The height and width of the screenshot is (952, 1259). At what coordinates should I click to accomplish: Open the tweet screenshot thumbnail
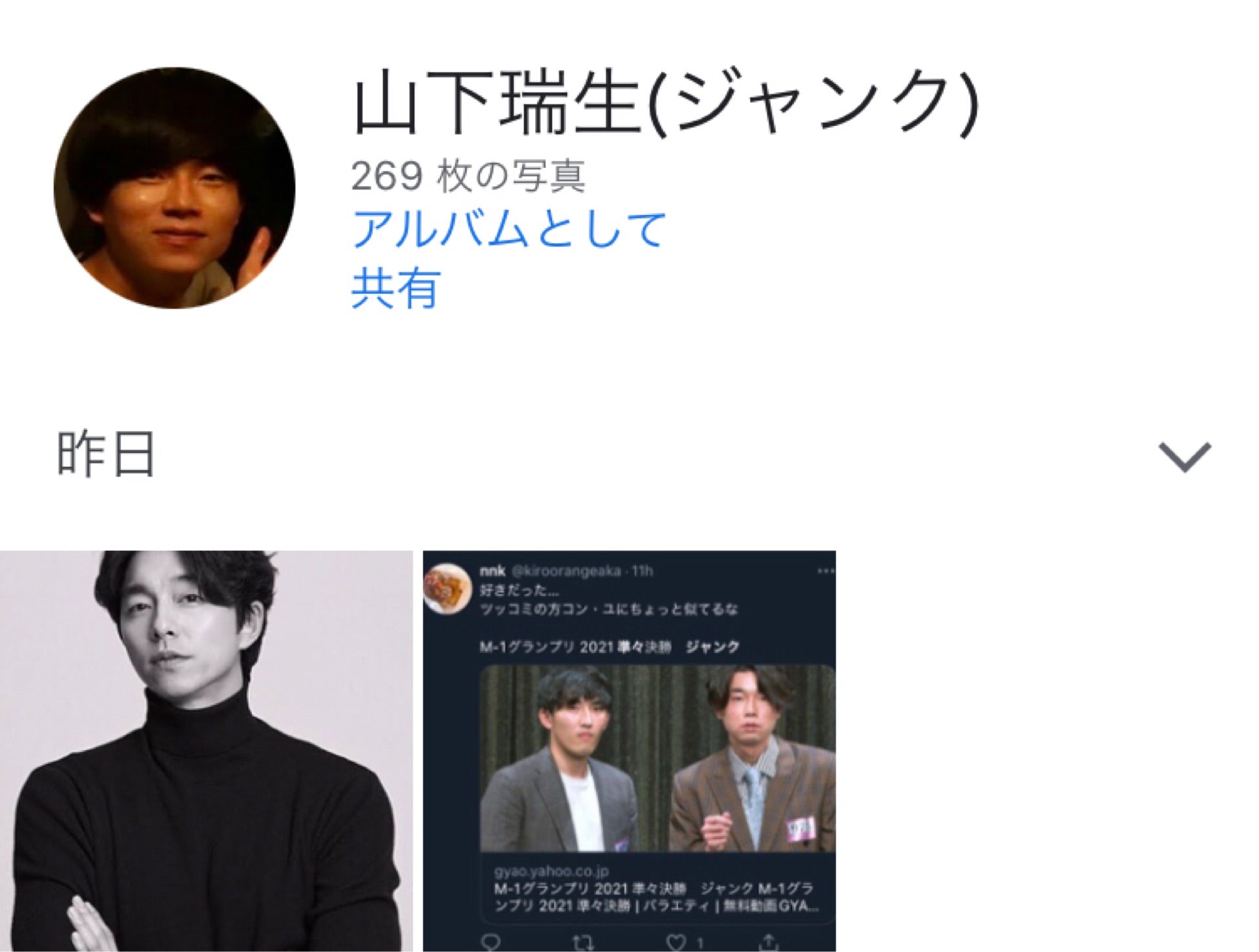(x=629, y=751)
